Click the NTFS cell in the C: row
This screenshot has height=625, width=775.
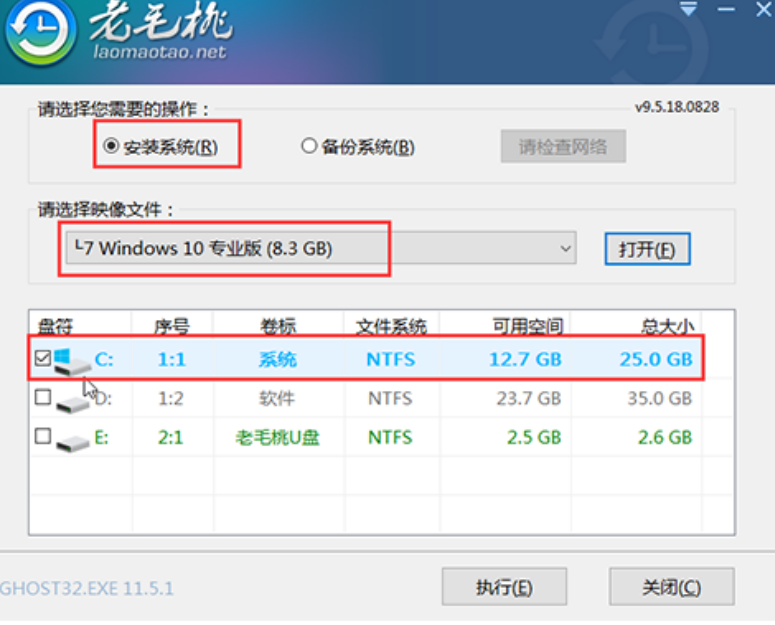click(390, 359)
